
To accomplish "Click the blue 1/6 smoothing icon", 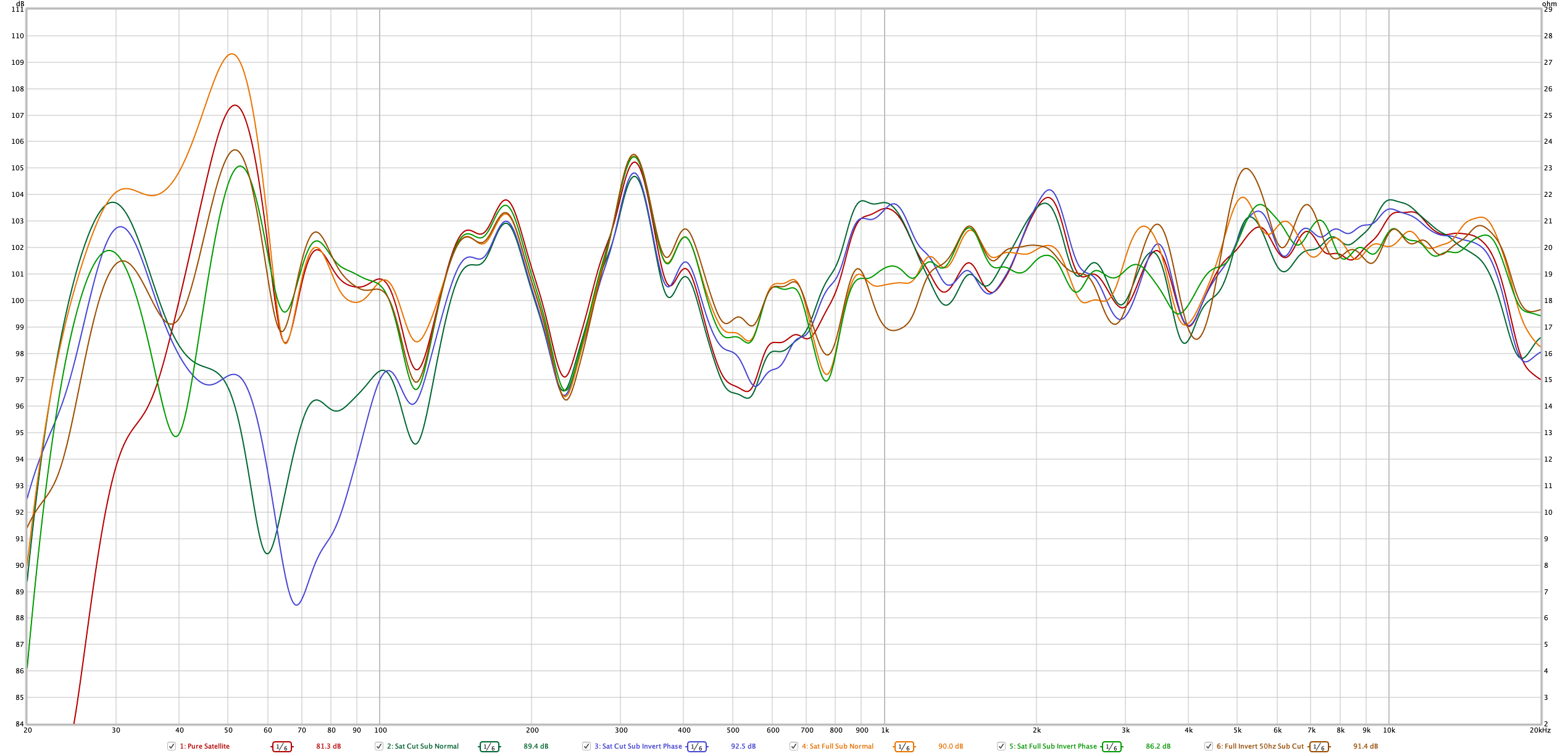I will 696,747.
